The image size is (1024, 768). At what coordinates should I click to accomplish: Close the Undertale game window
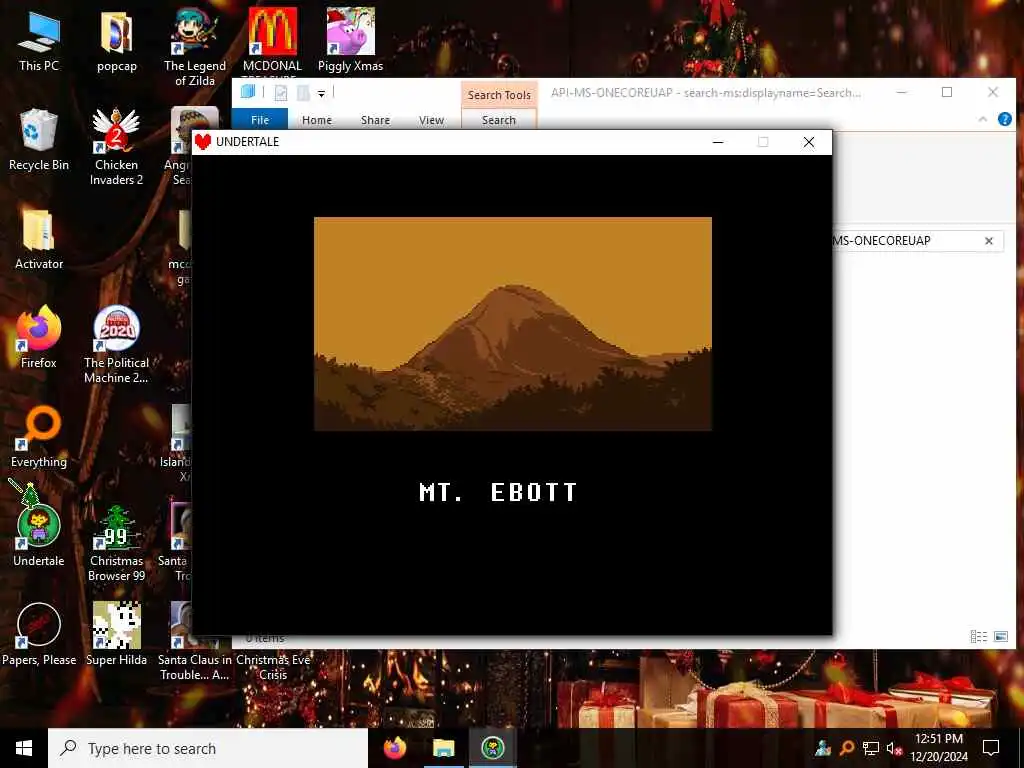pyautogui.click(x=808, y=142)
